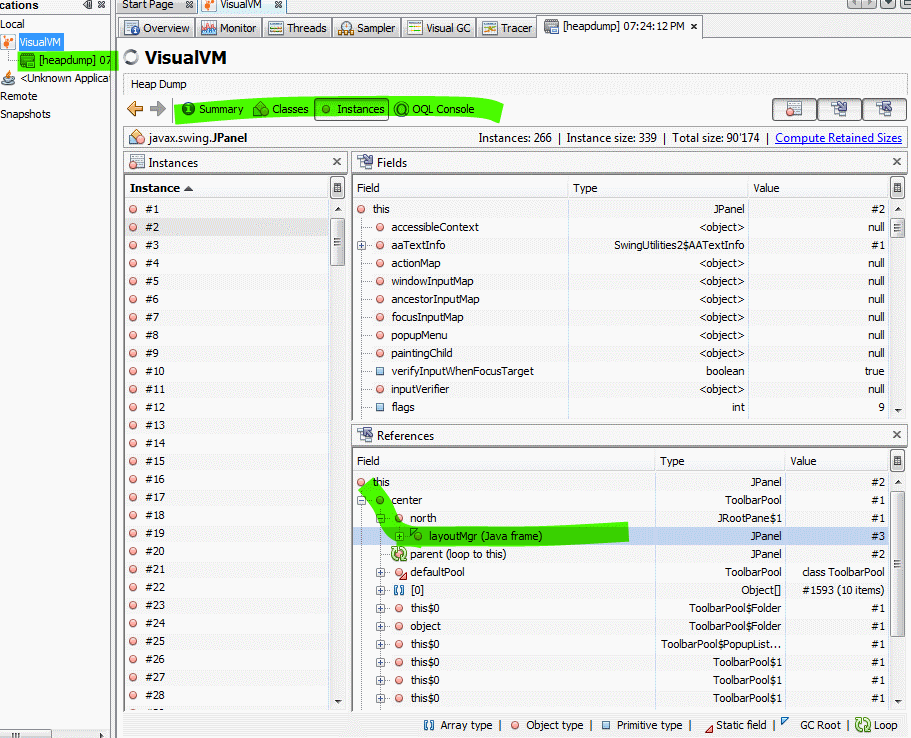Open Instances table column chooser icon

coord(337,188)
